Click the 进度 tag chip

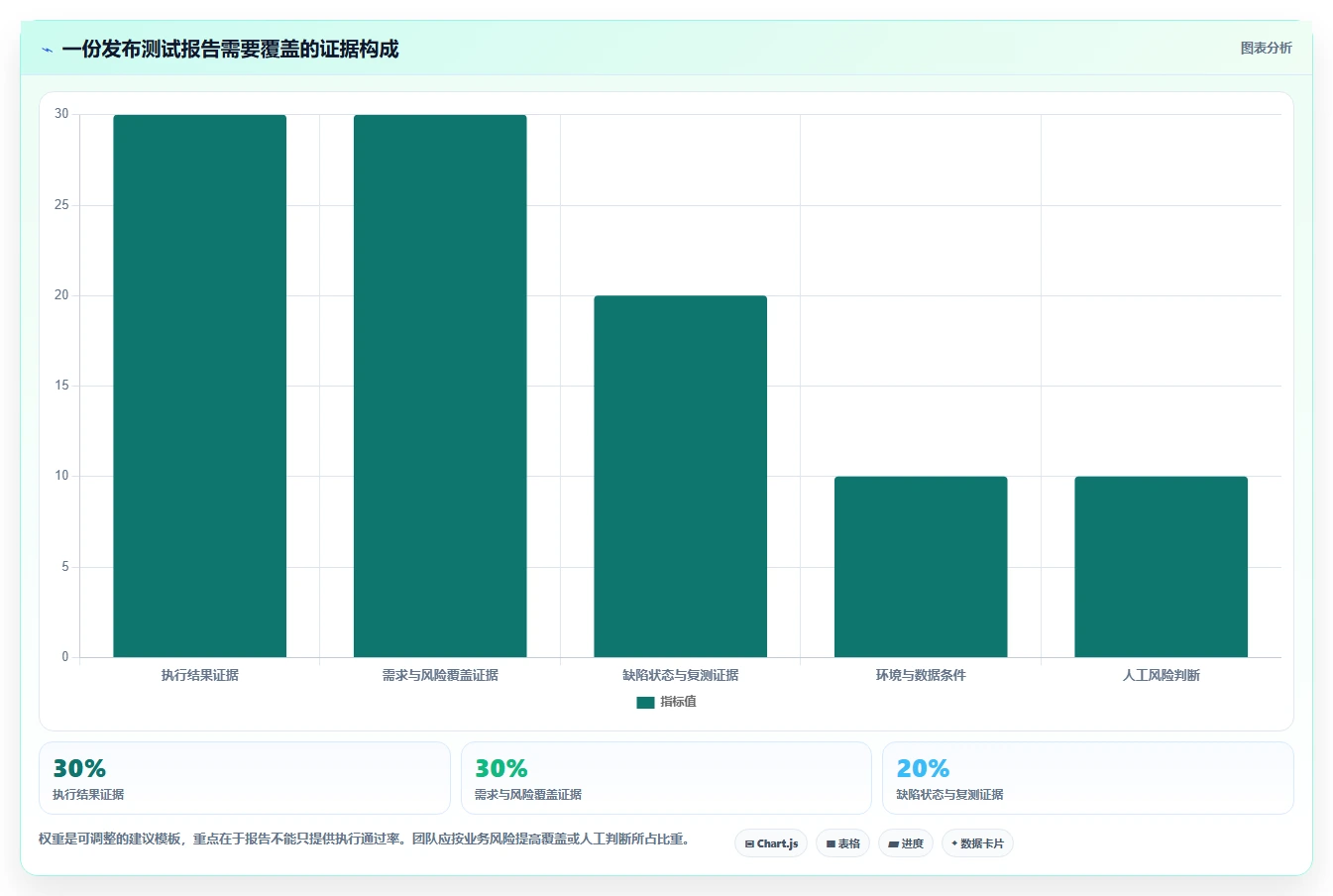[906, 843]
